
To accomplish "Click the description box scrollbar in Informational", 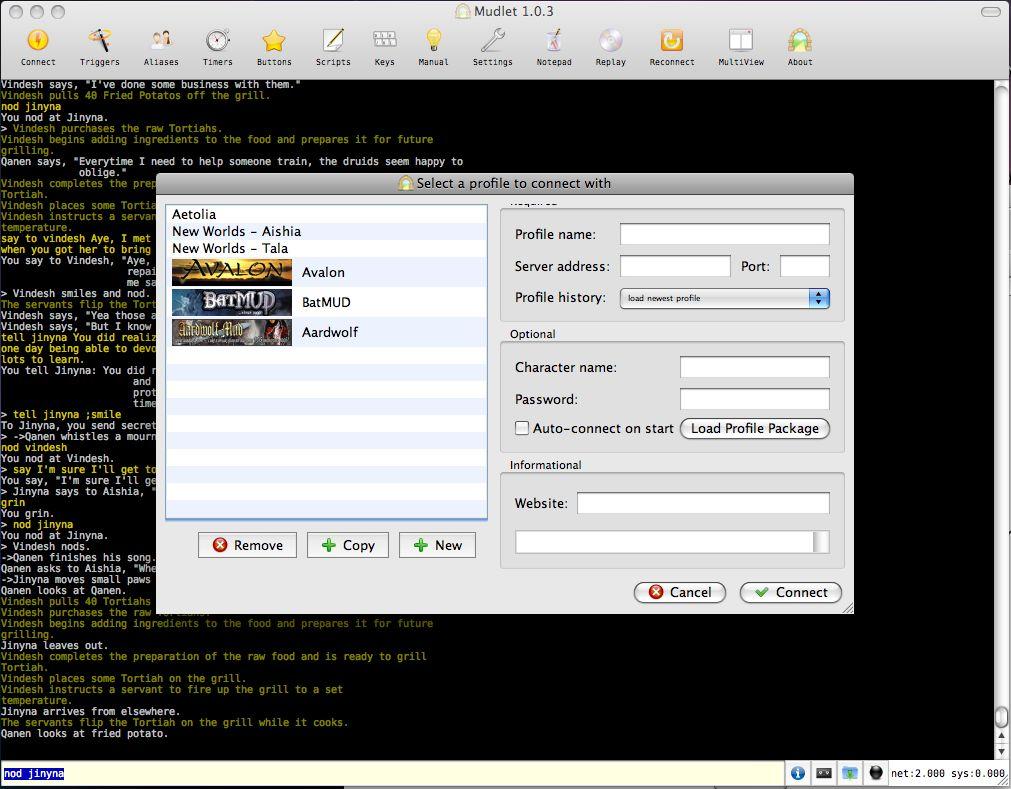I will pos(821,542).
